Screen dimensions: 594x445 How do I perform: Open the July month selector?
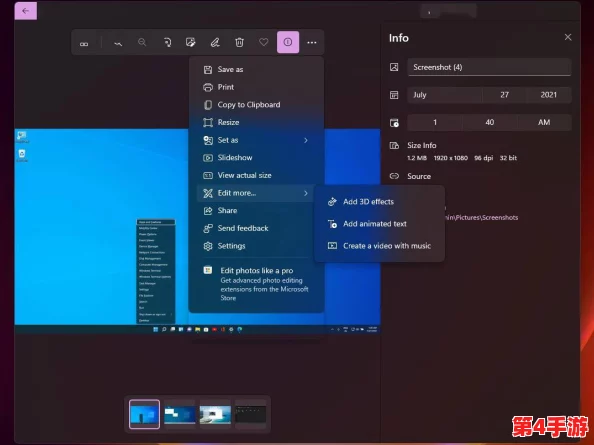click(x=445, y=95)
